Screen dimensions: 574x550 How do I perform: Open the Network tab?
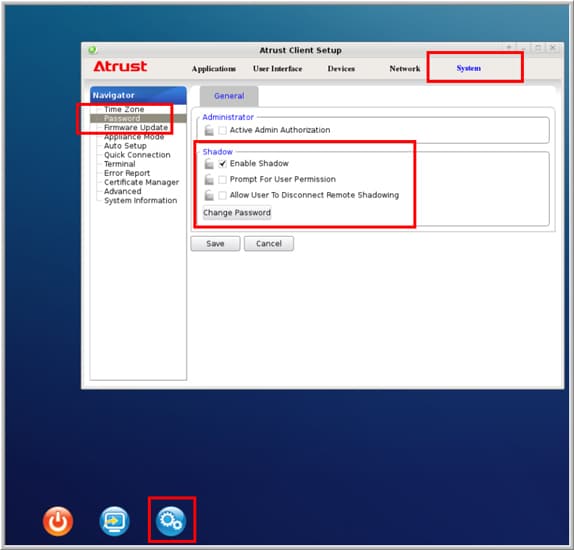point(405,68)
